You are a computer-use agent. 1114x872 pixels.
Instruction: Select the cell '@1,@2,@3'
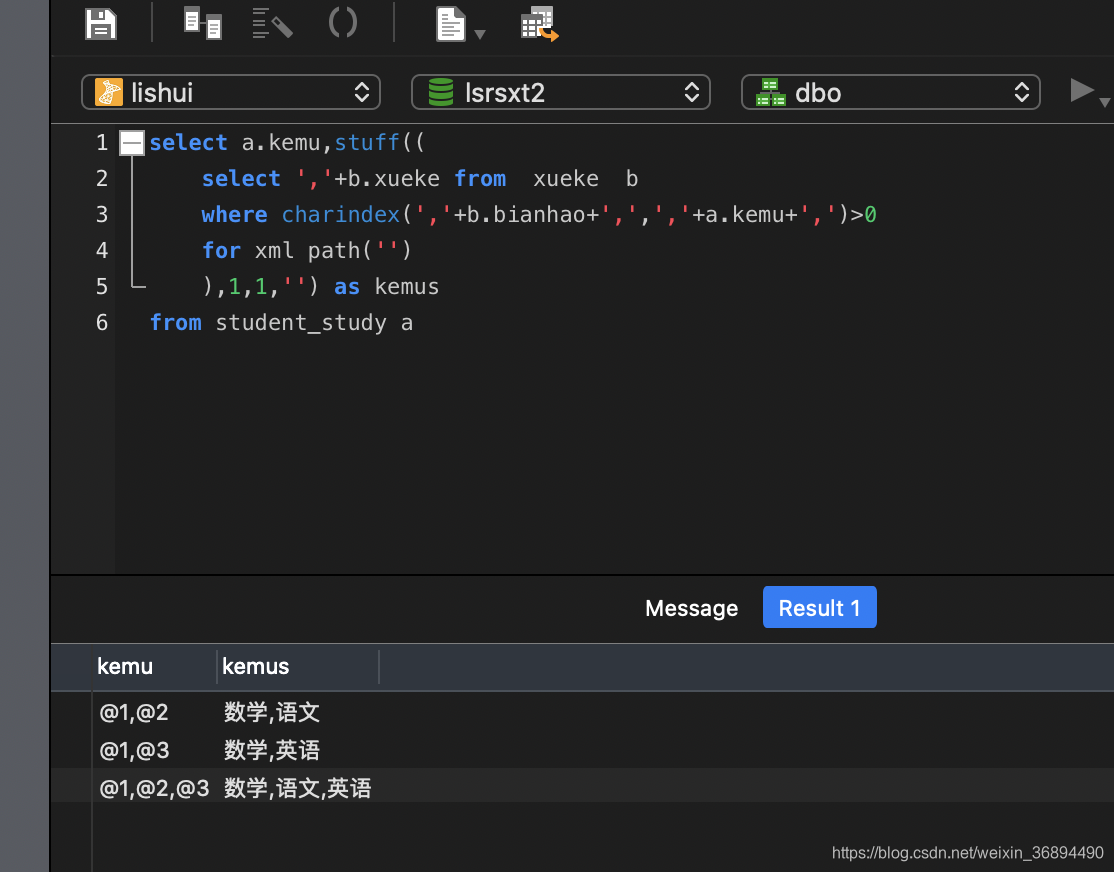pyautogui.click(x=154, y=788)
